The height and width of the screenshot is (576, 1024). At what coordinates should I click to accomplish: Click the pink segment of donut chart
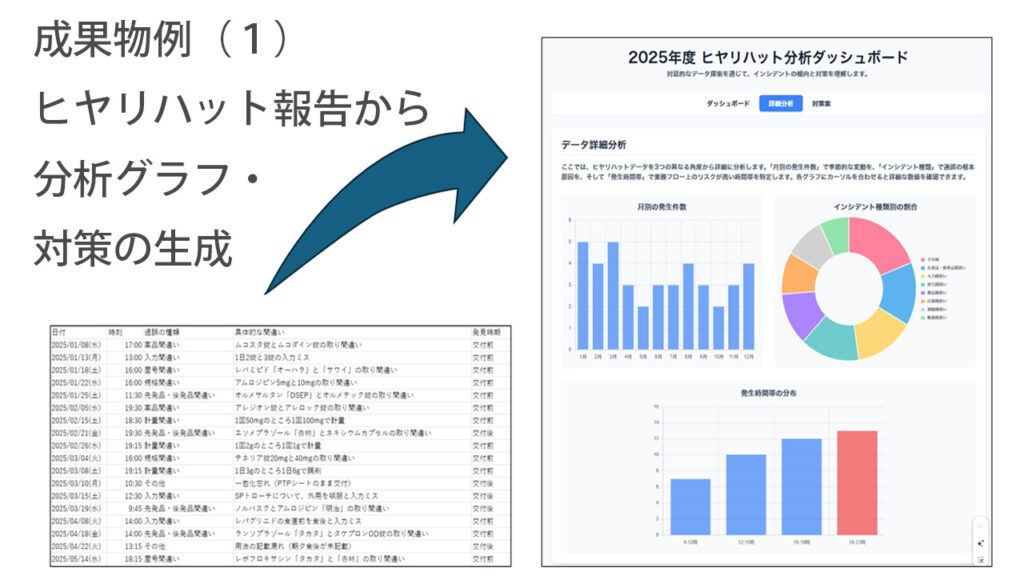pyautogui.click(x=877, y=240)
